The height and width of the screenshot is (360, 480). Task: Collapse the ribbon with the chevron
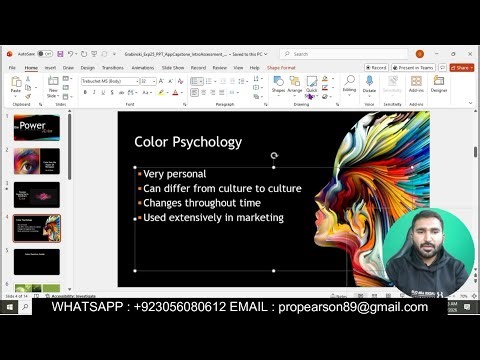(470, 103)
